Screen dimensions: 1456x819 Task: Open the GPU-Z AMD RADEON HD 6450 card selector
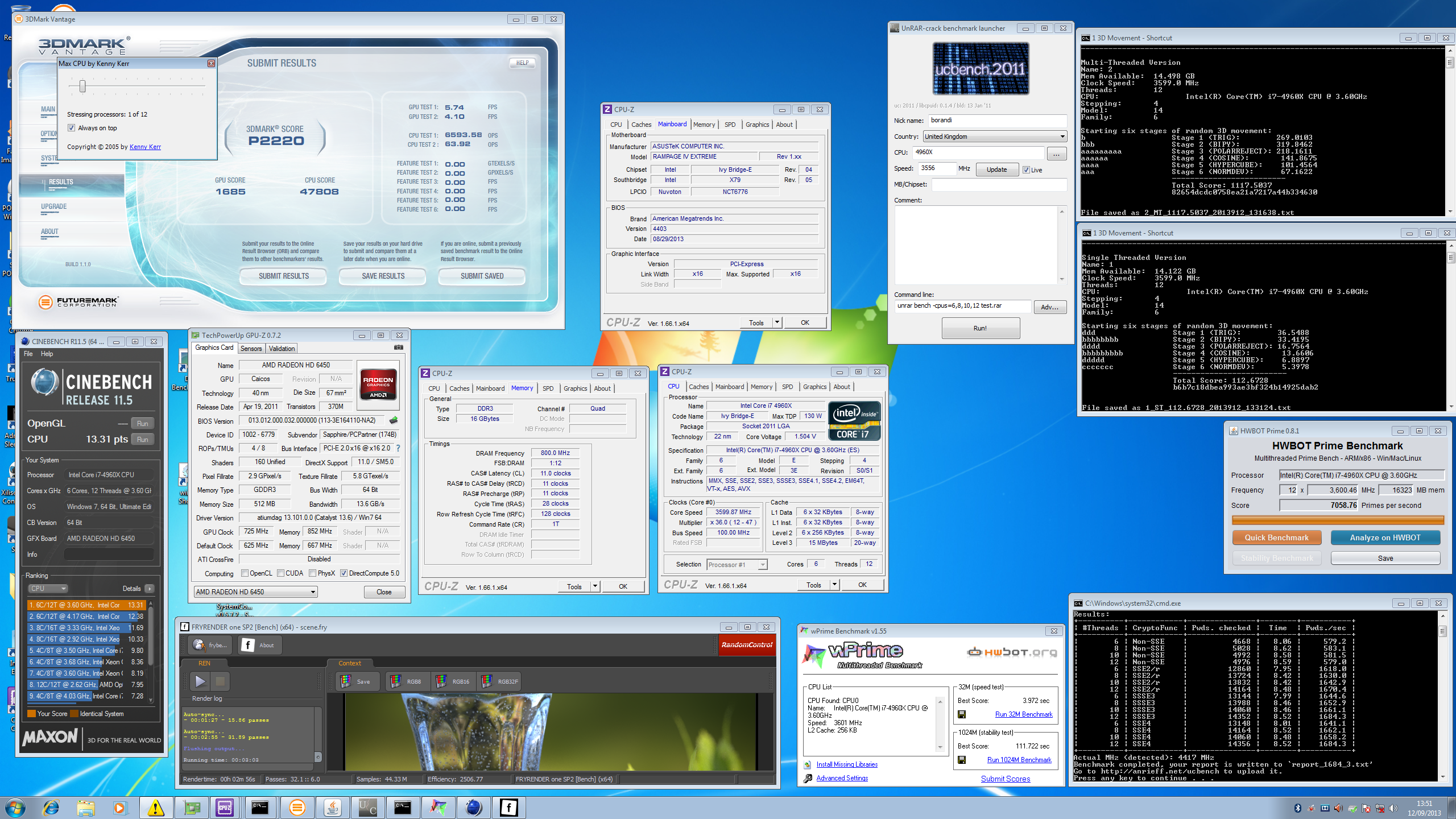(255, 592)
